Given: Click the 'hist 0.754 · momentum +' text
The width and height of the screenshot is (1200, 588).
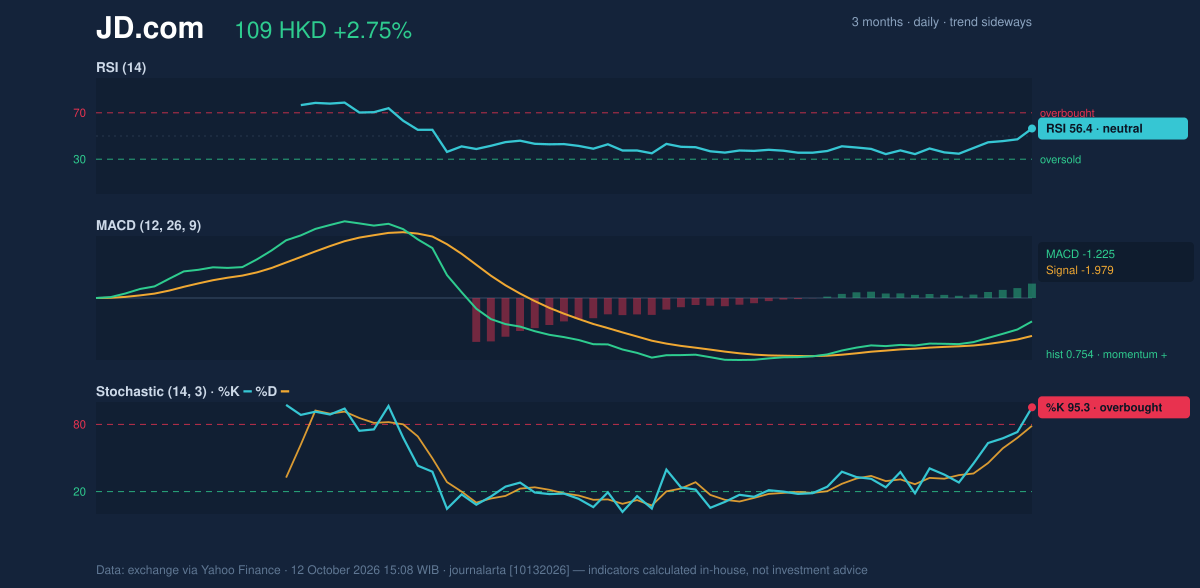Looking at the screenshot, I should tap(1106, 354).
